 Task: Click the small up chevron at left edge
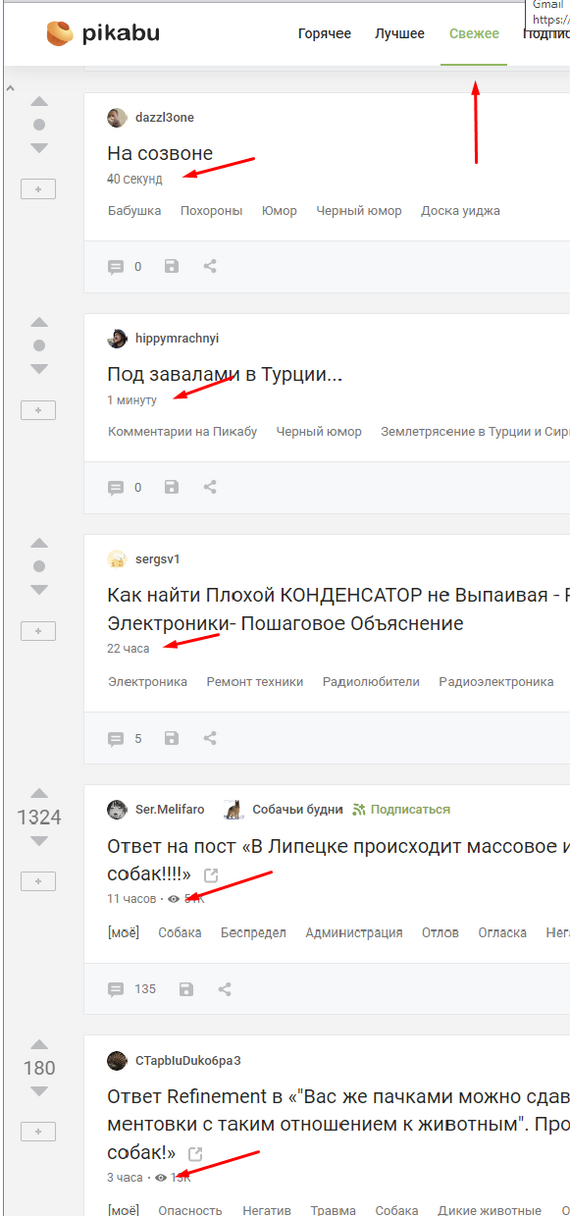click(x=10, y=89)
